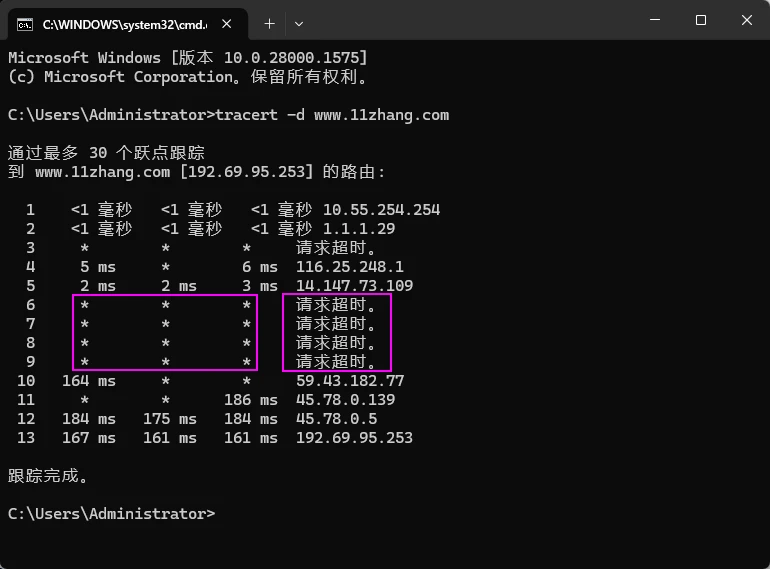This screenshot has height=569, width=770.
Task: Click the Microsoft Corporation copyright line
Action: pyautogui.click(x=188, y=77)
